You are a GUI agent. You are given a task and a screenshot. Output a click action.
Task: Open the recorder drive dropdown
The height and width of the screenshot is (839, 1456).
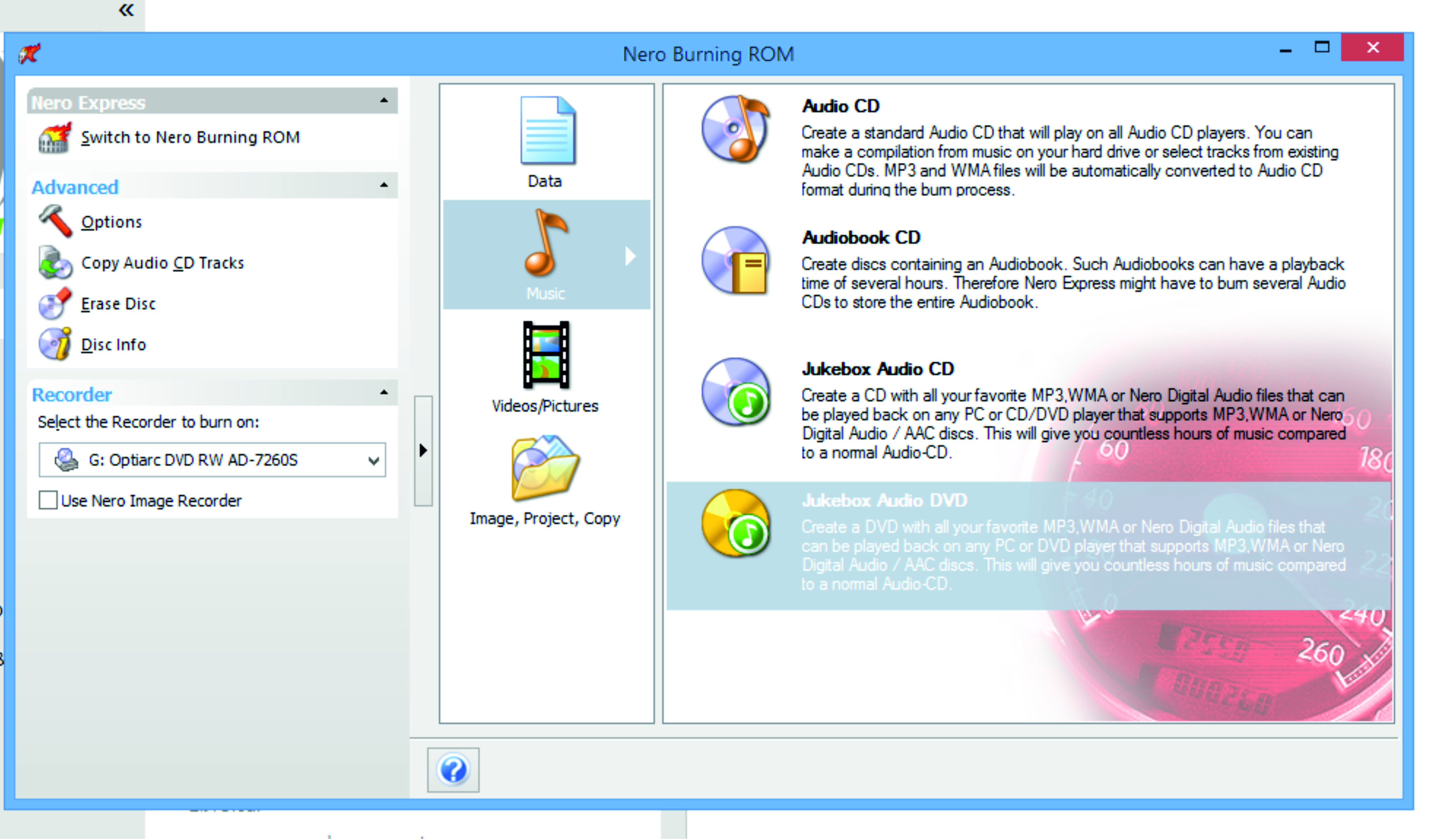[x=373, y=461]
